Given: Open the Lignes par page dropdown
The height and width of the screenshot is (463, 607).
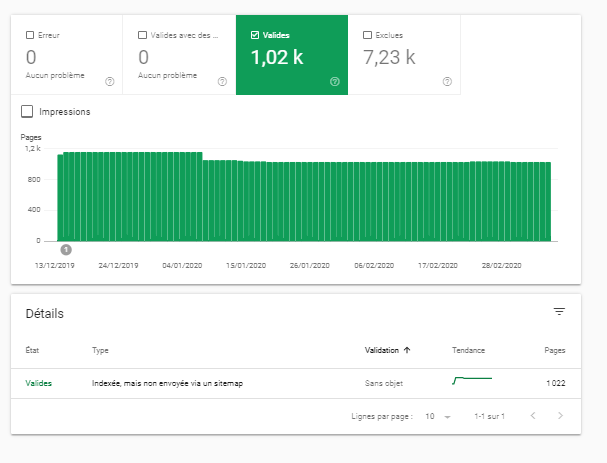Looking at the screenshot, I should (436, 415).
